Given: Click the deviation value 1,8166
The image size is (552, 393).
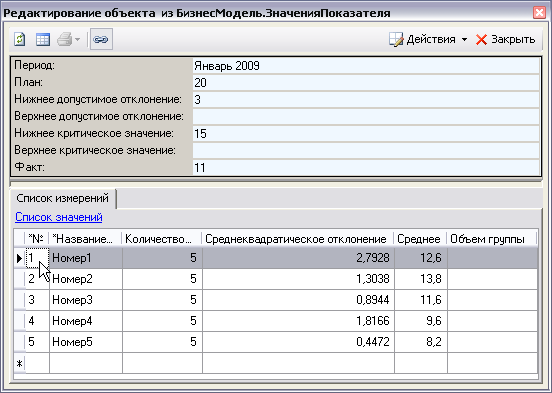Looking at the screenshot, I should (x=299, y=321).
